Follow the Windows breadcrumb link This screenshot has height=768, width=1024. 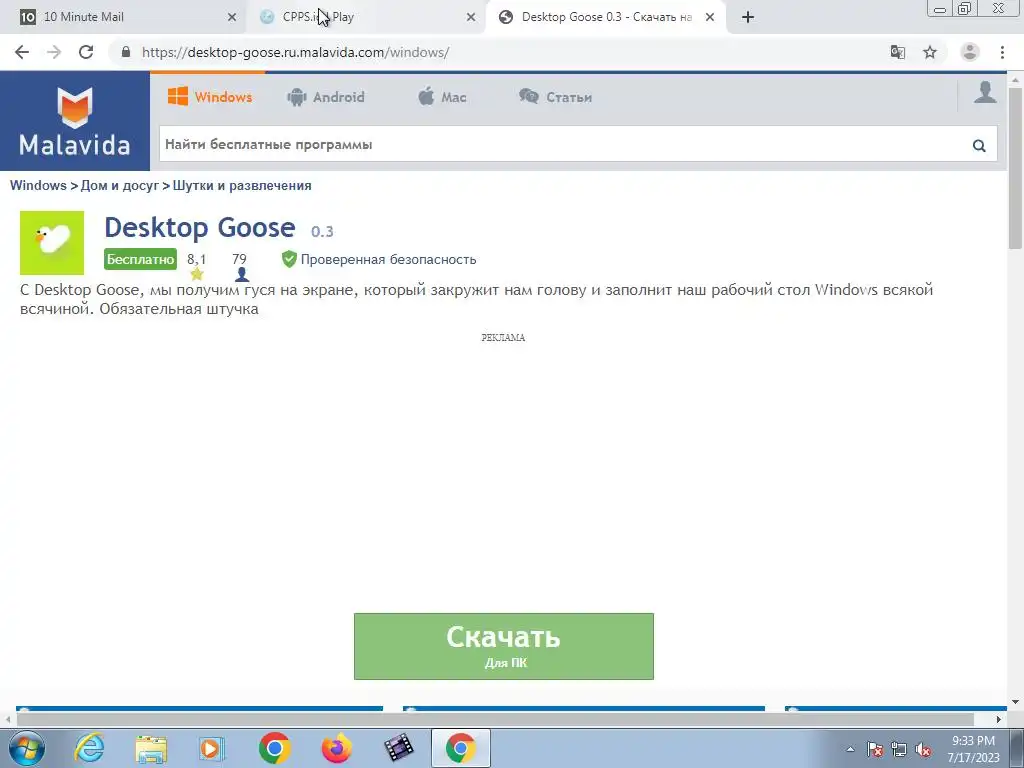pos(38,185)
